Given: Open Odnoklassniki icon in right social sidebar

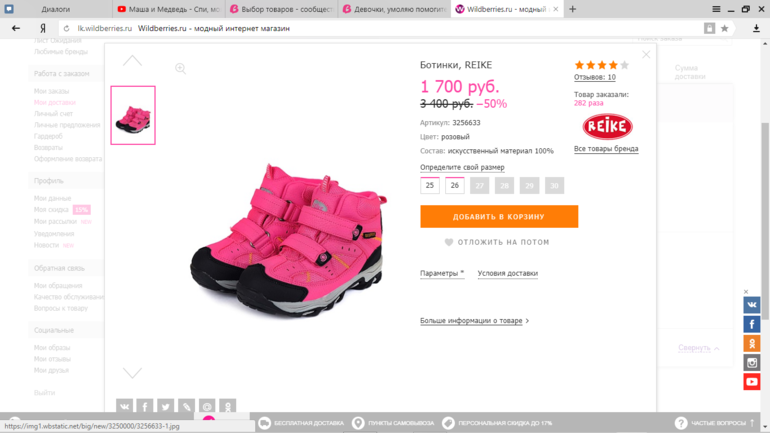Looking at the screenshot, I should click(751, 343).
